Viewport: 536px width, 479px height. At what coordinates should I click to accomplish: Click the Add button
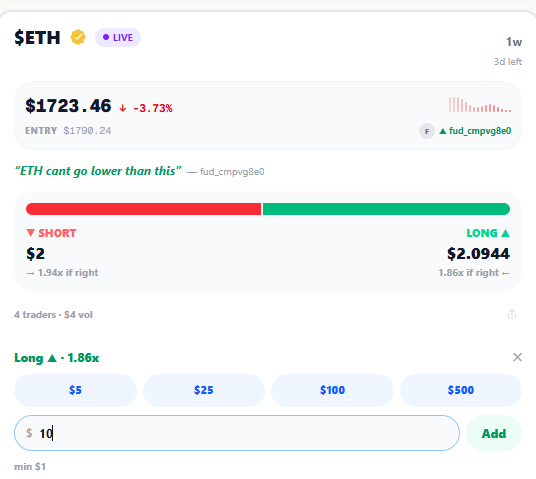tap(494, 433)
